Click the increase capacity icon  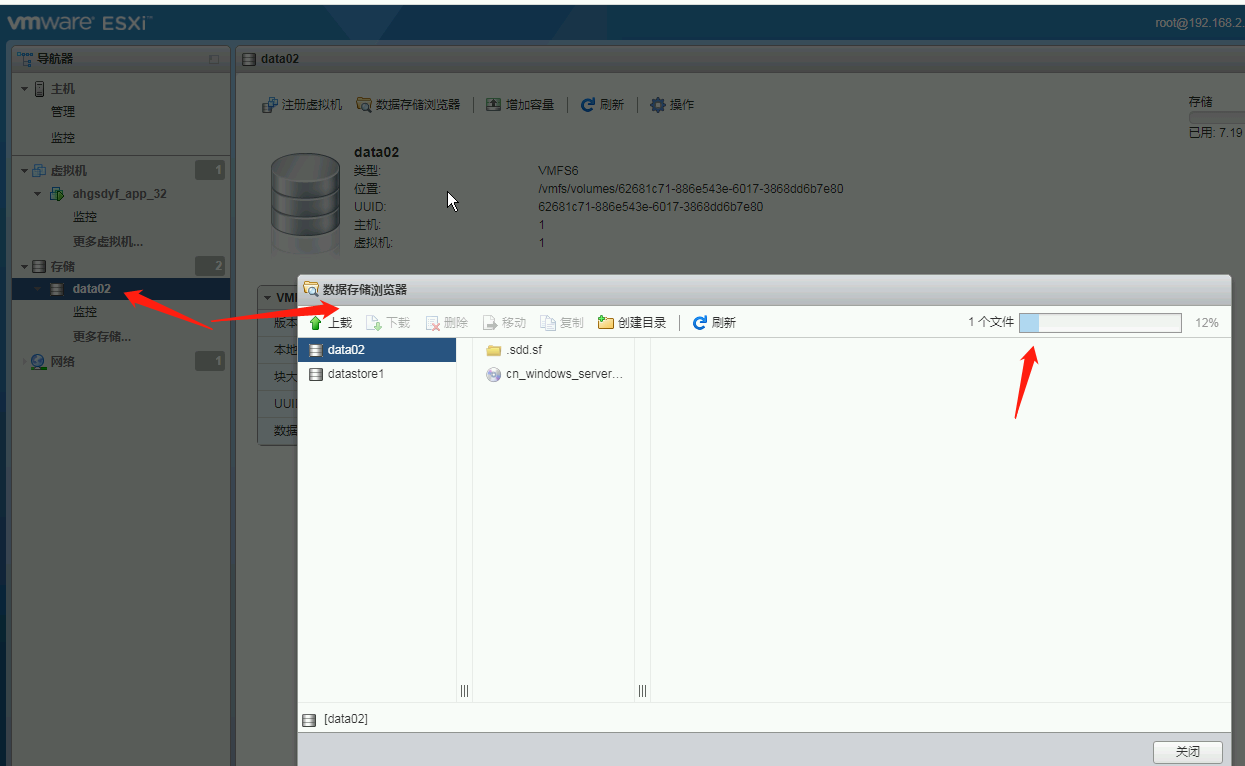(494, 104)
